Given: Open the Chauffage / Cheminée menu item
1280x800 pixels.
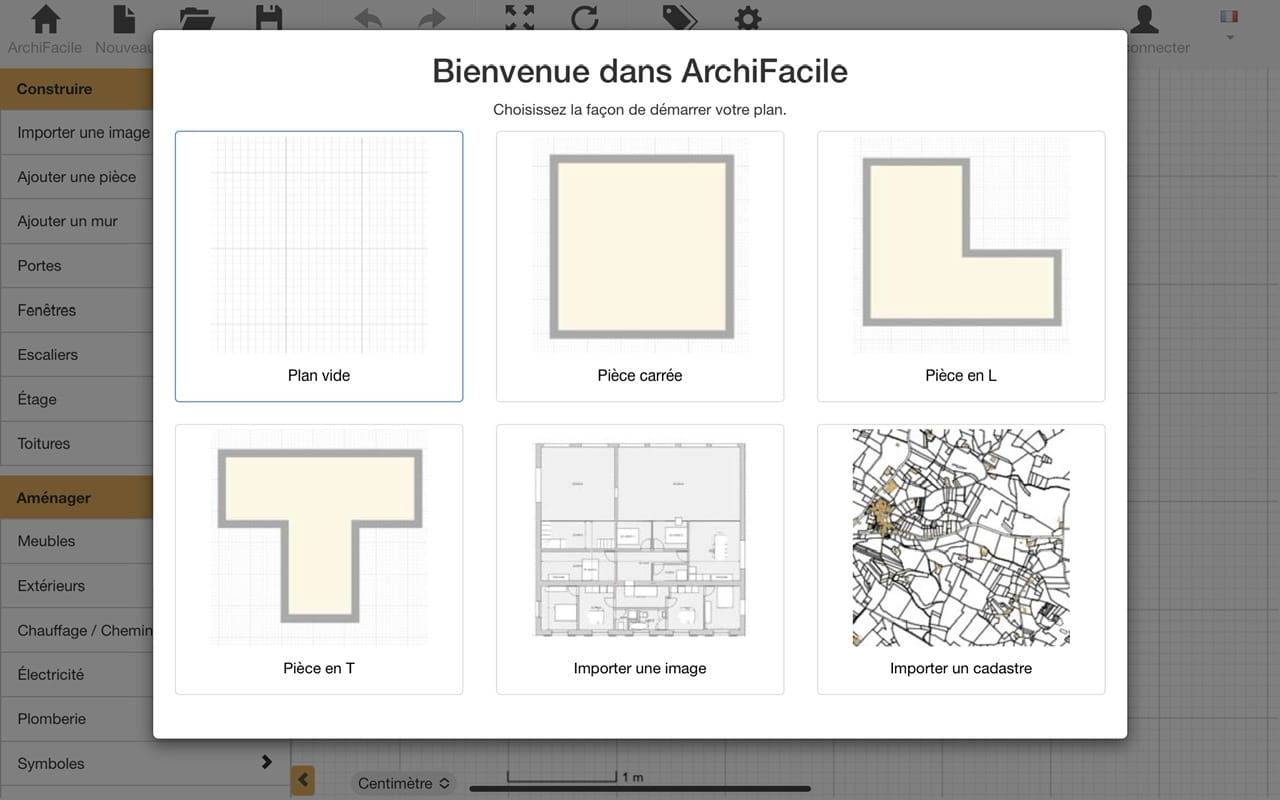Looking at the screenshot, I should pyautogui.click(x=77, y=630).
